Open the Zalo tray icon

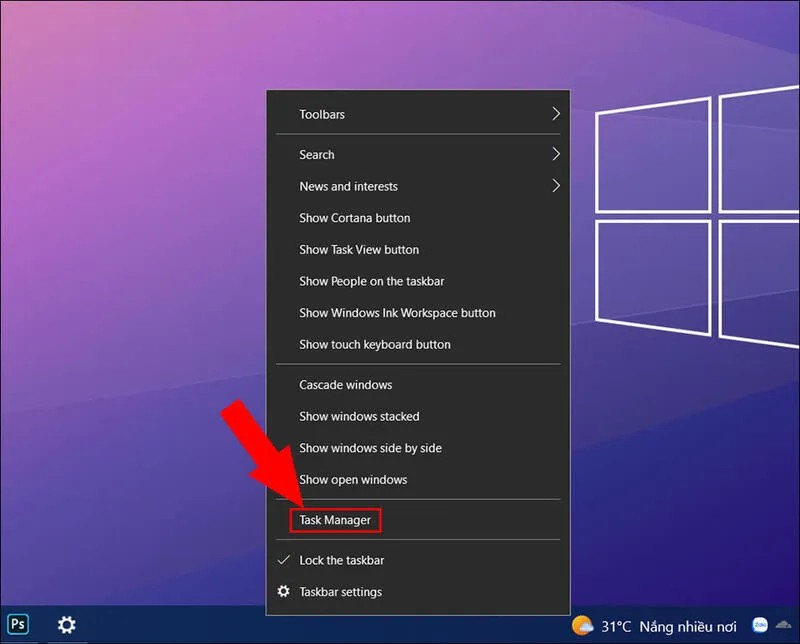pos(760,625)
